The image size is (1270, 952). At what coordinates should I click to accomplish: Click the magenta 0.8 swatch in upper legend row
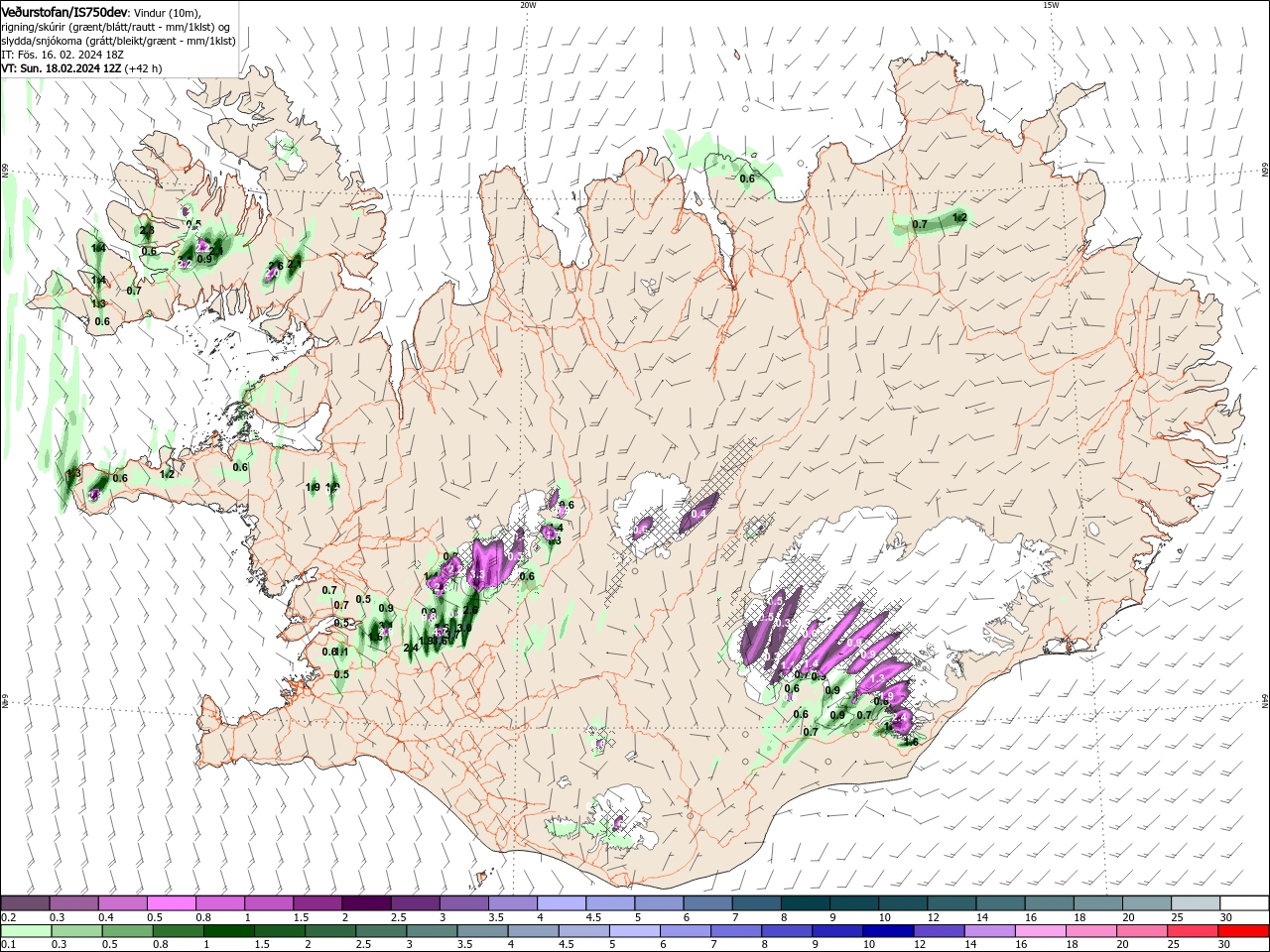pos(220,903)
